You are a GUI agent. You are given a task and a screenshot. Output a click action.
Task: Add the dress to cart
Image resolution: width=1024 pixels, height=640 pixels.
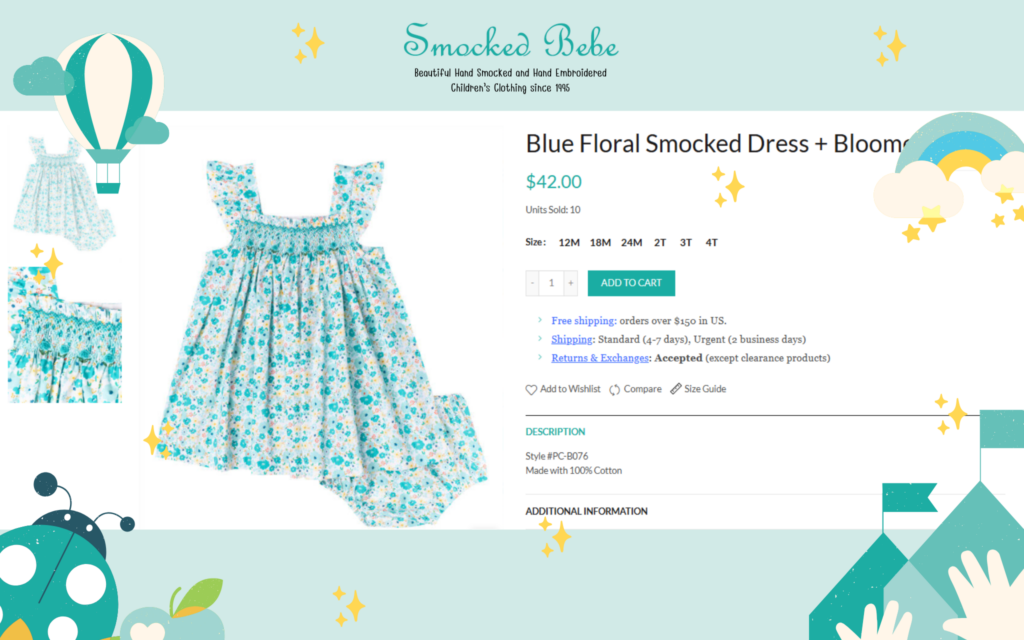(x=632, y=283)
